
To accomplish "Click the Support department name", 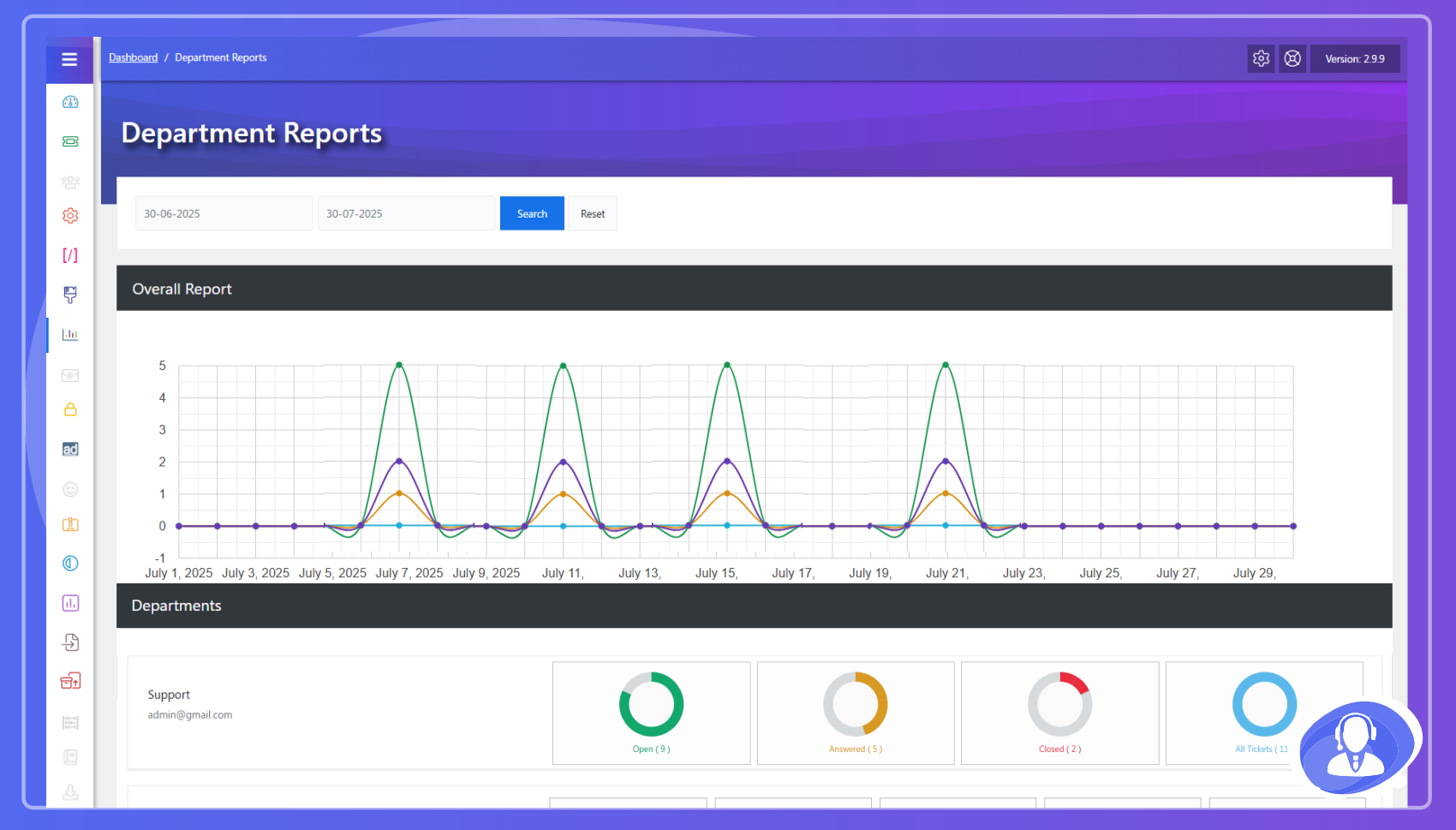I will (x=169, y=695).
